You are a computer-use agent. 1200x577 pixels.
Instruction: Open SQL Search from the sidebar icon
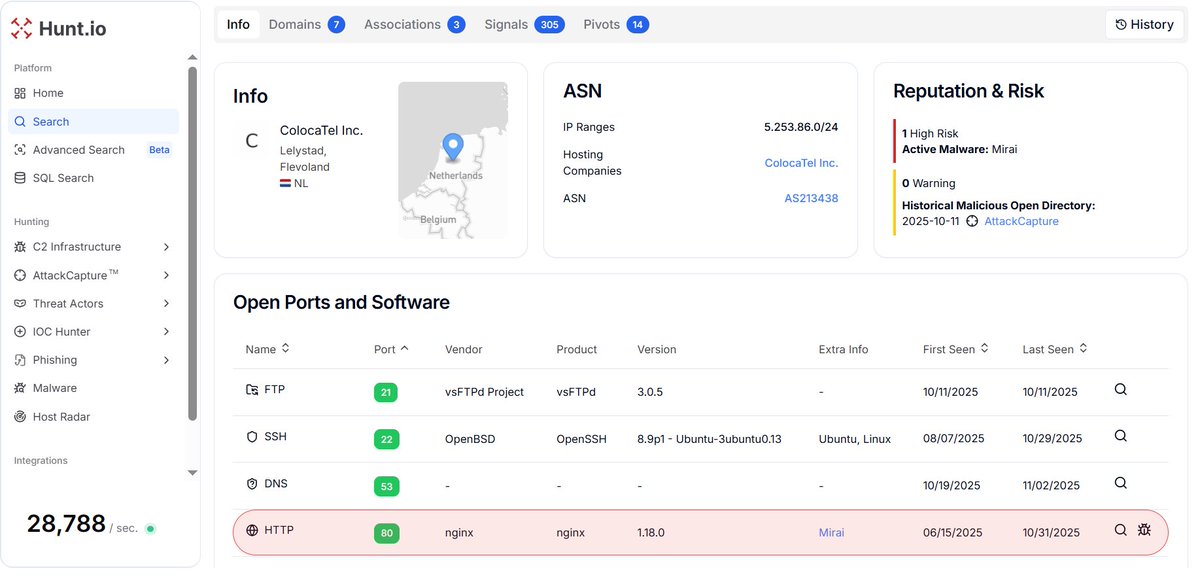20,177
